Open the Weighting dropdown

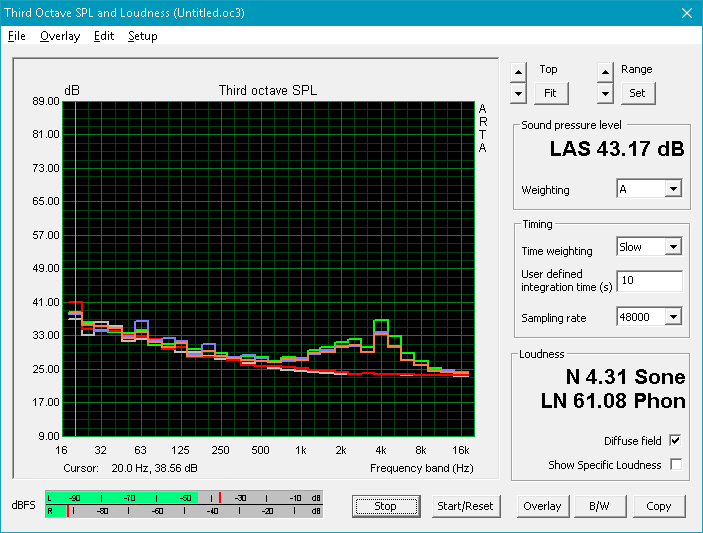click(x=673, y=189)
